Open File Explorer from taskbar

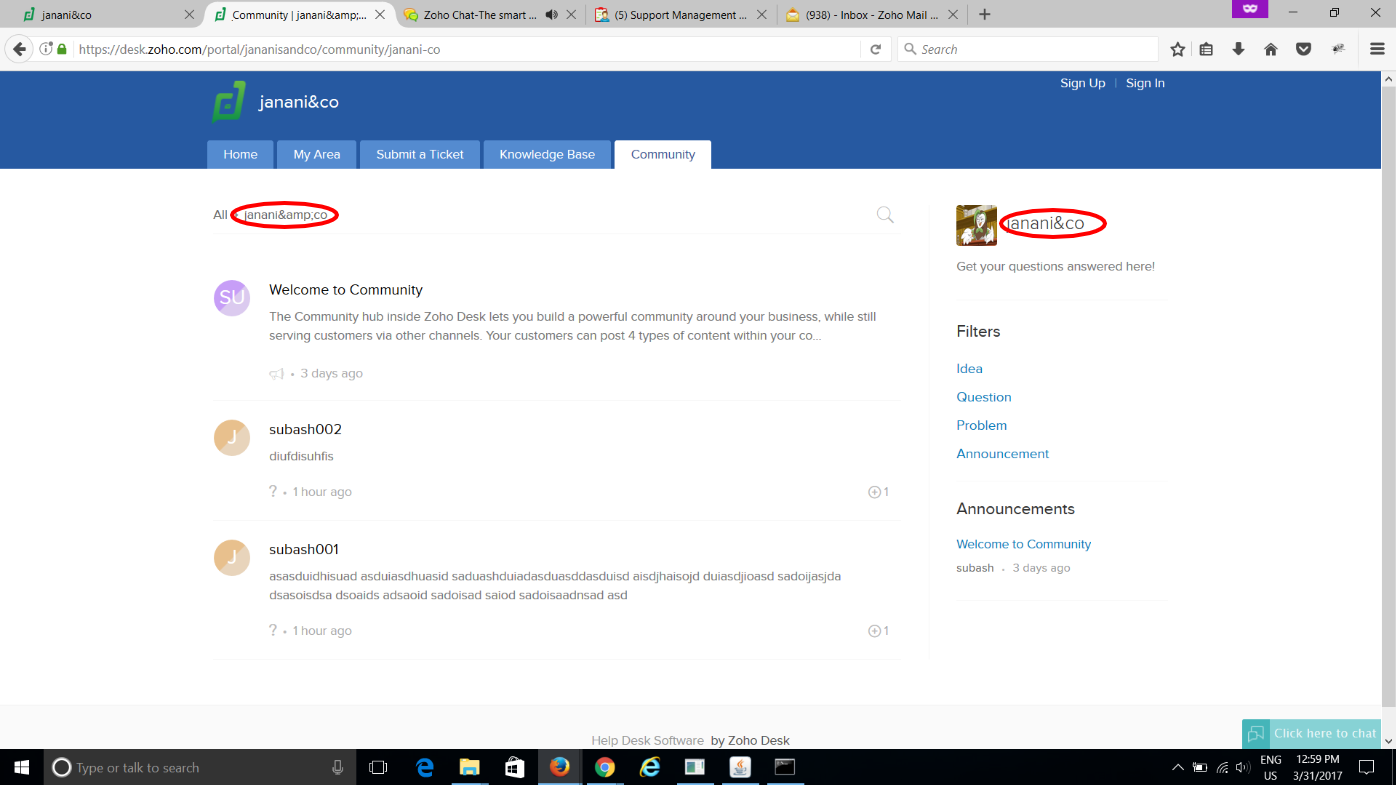click(469, 767)
